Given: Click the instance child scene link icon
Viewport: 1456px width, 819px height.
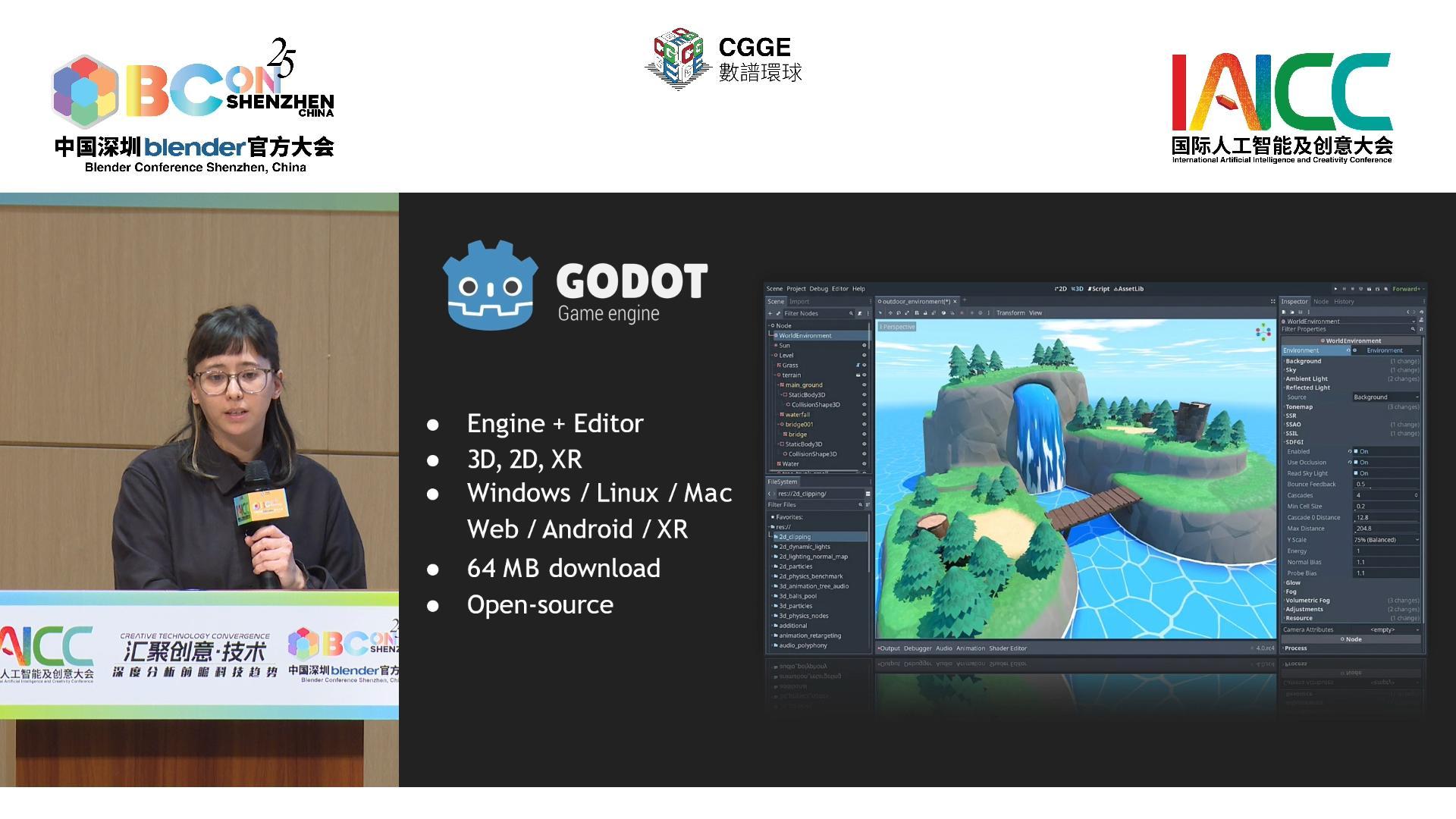Looking at the screenshot, I should [x=778, y=313].
